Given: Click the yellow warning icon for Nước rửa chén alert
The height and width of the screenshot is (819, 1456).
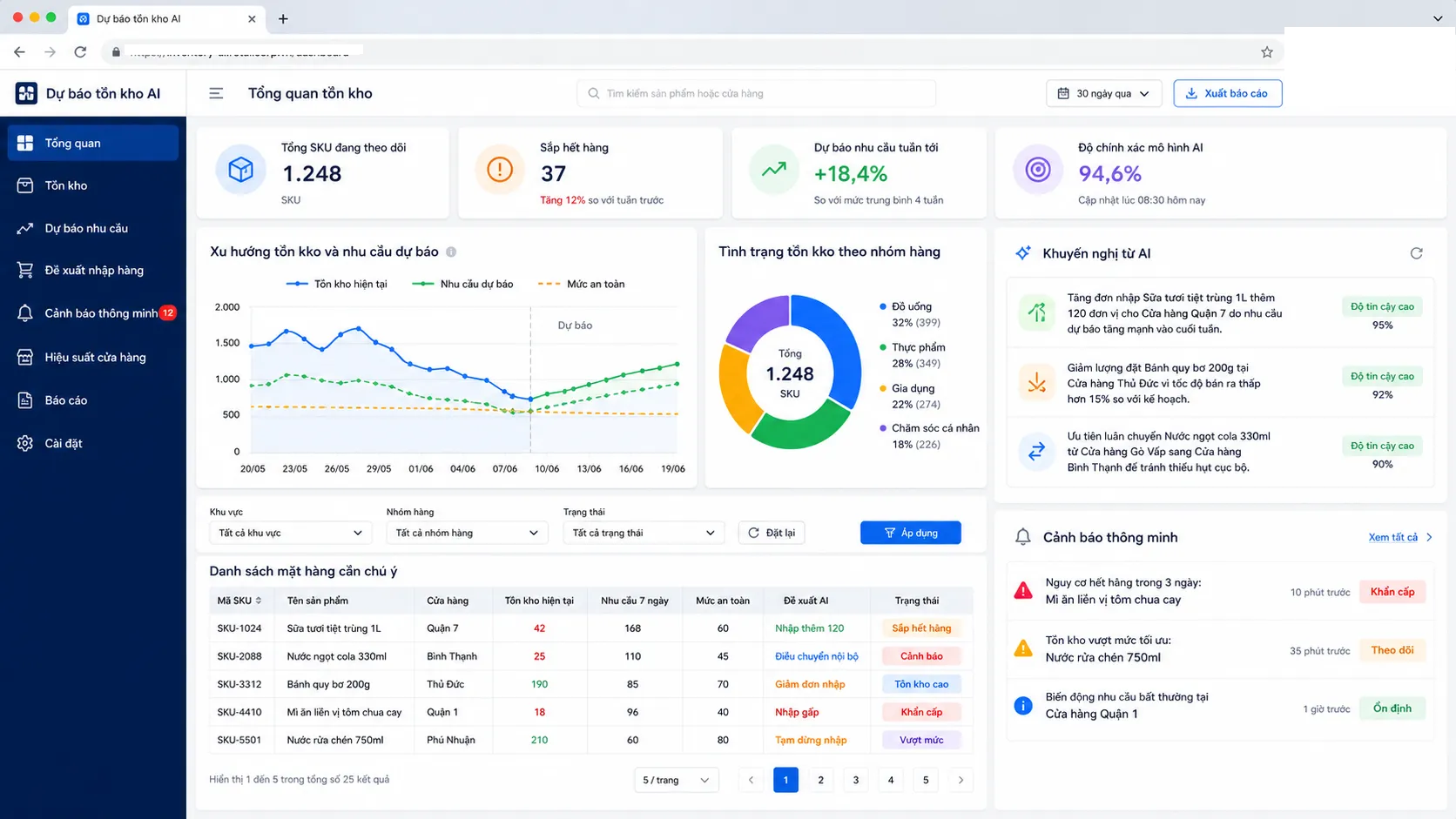Looking at the screenshot, I should tap(1023, 648).
